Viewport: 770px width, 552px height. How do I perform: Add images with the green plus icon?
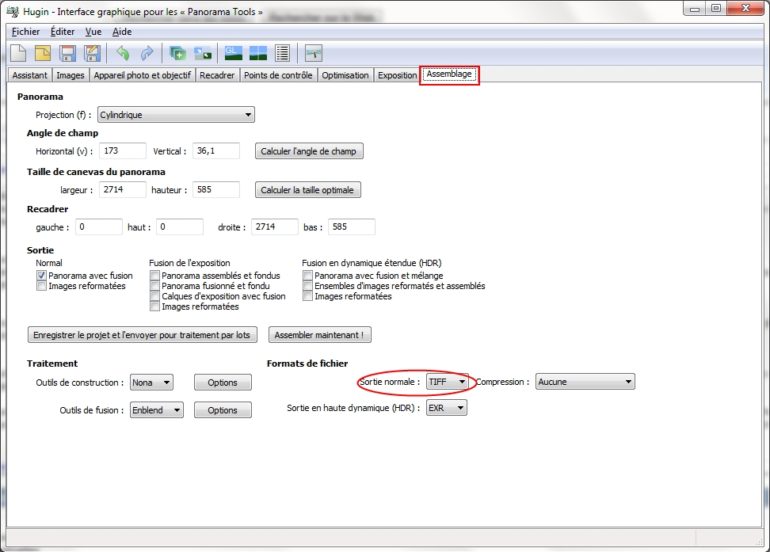coord(178,53)
